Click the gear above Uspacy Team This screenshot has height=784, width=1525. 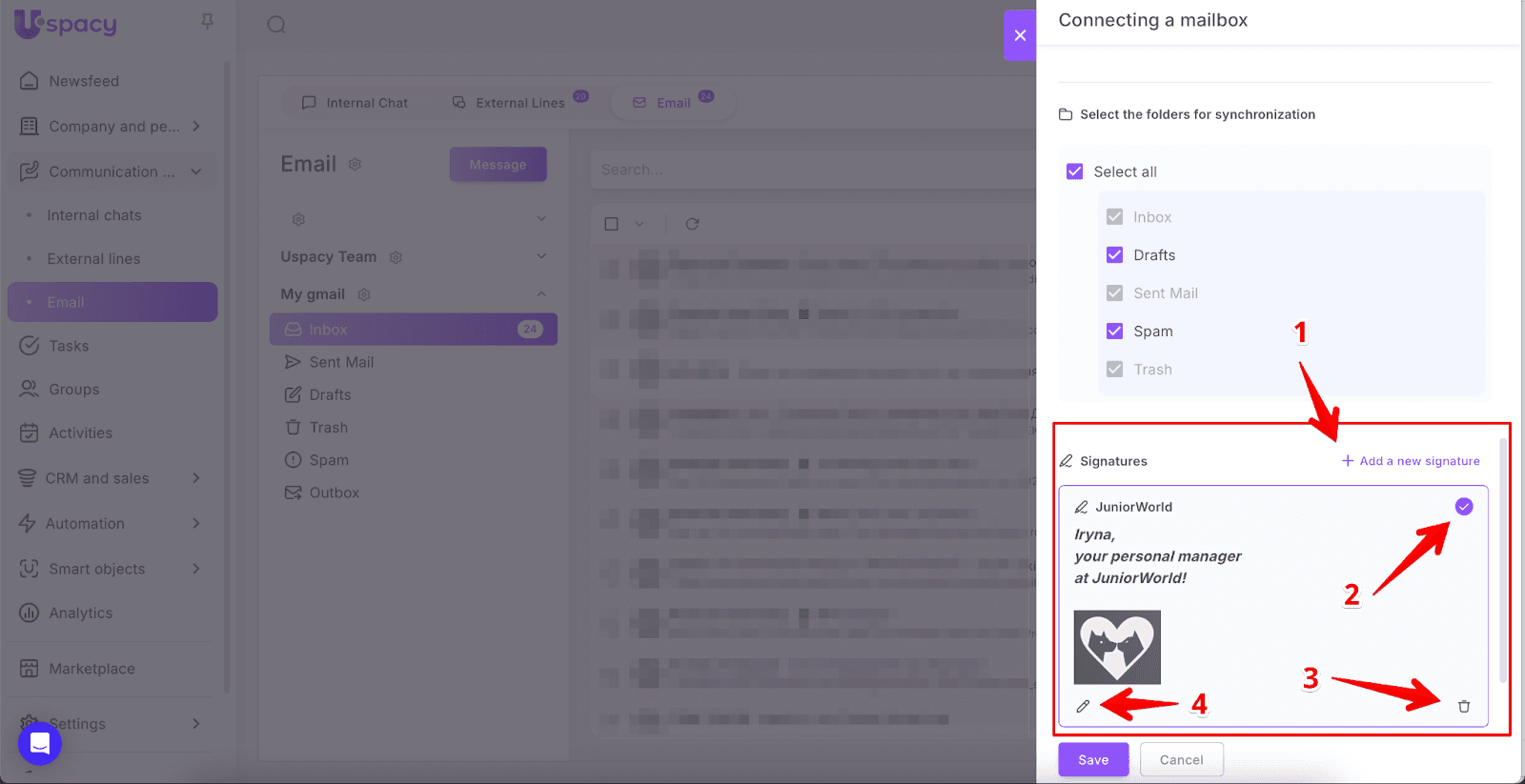coord(298,220)
